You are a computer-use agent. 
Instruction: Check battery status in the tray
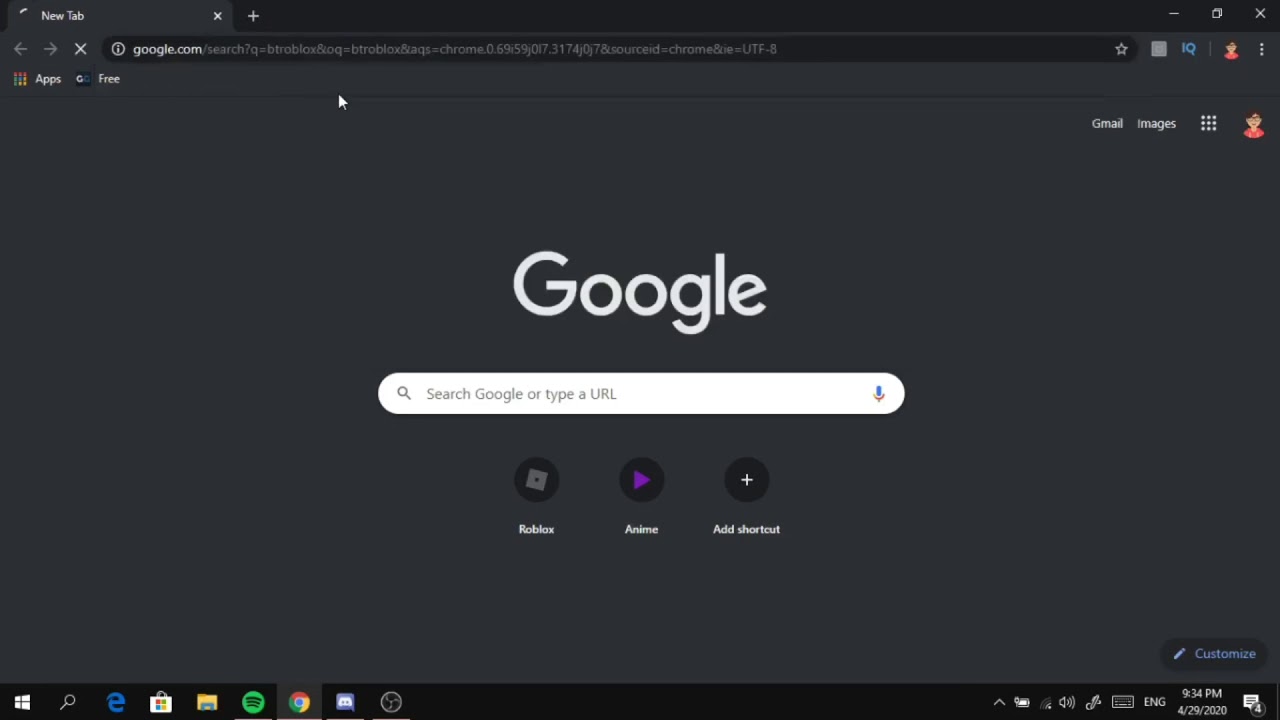pyautogui.click(x=1021, y=702)
